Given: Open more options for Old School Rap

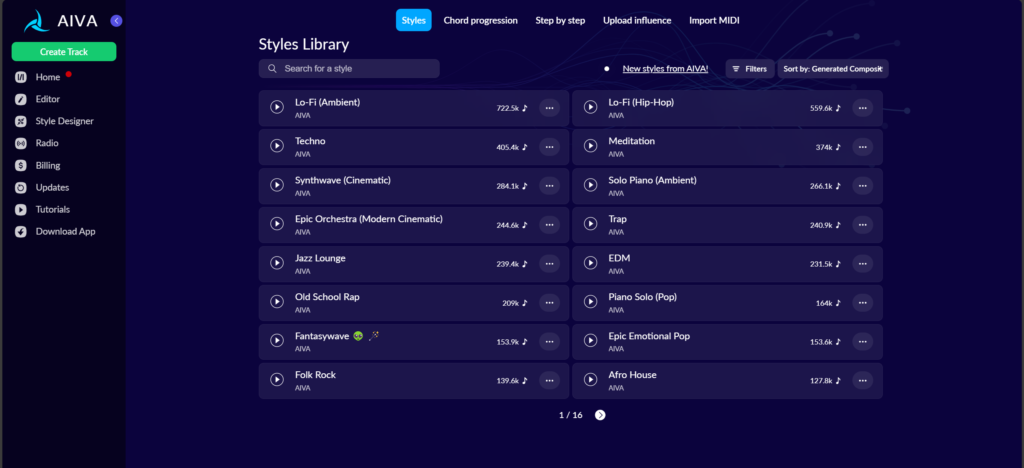Looking at the screenshot, I should (x=549, y=303).
